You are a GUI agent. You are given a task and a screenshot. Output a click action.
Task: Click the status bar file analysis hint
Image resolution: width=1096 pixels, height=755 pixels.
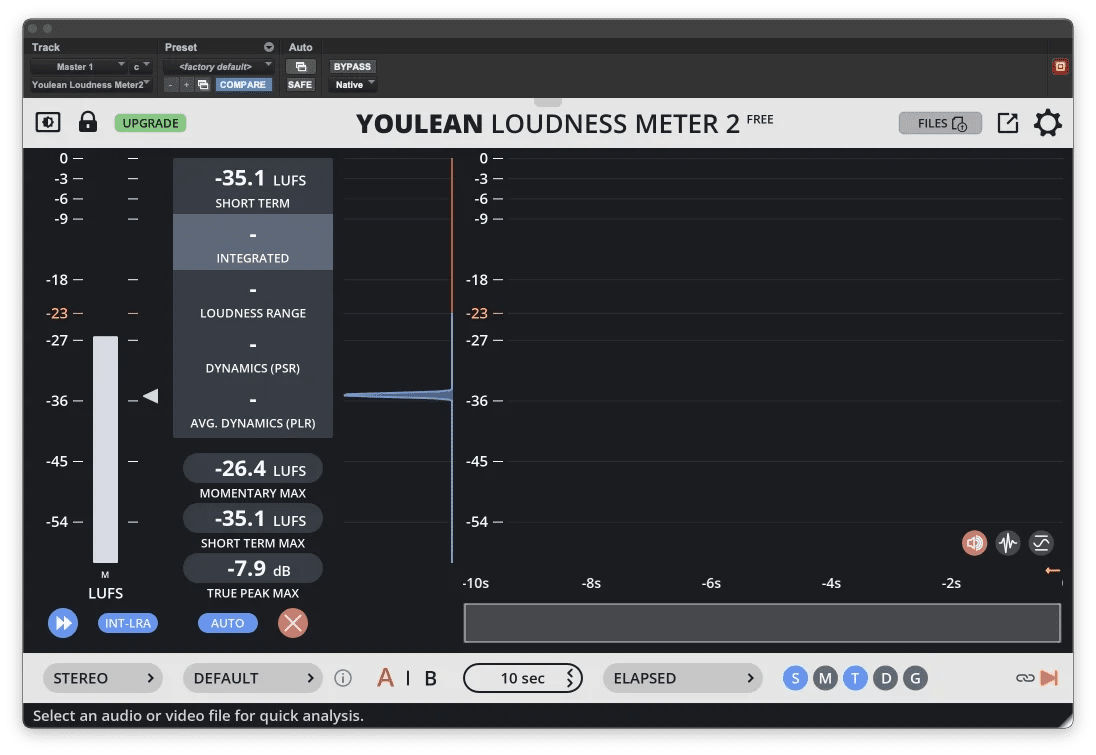(x=199, y=716)
